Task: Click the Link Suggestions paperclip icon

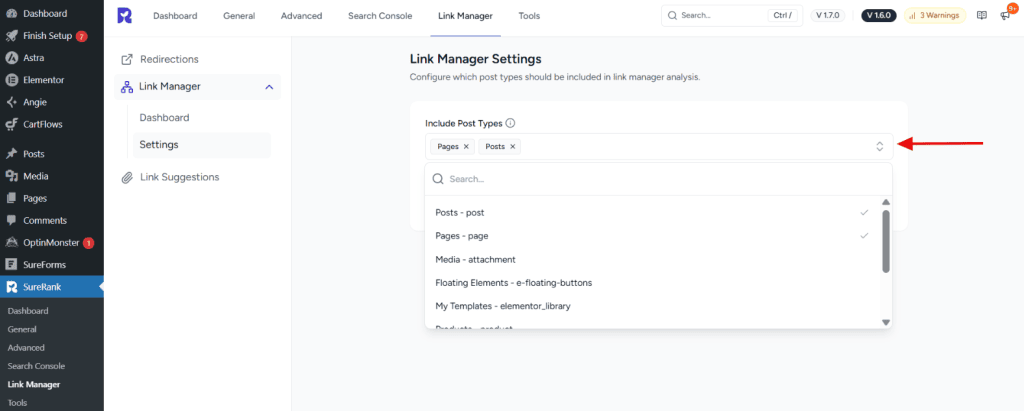Action: click(x=127, y=177)
